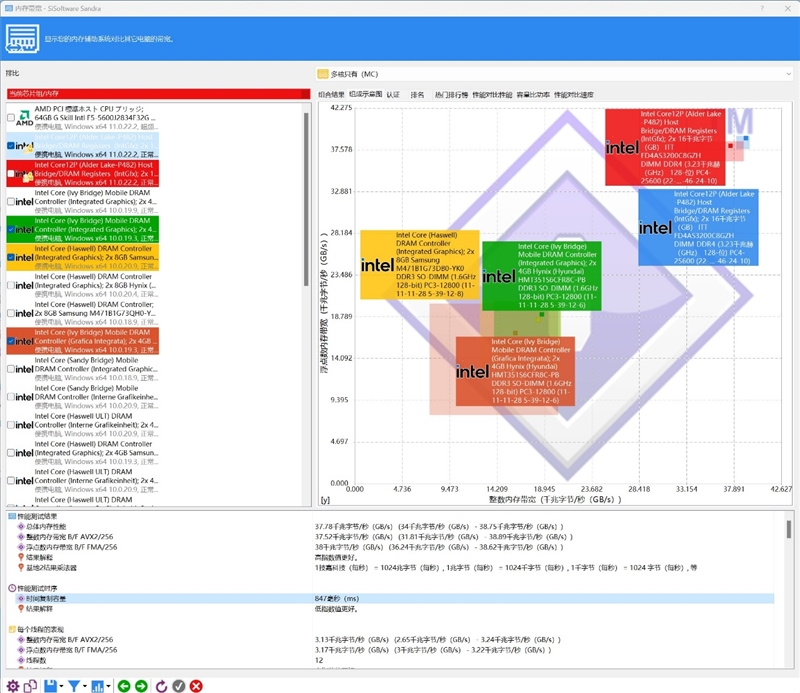The image size is (800, 693).
Task: Click the bar chart icon in bottom toolbar
Action: (99, 685)
